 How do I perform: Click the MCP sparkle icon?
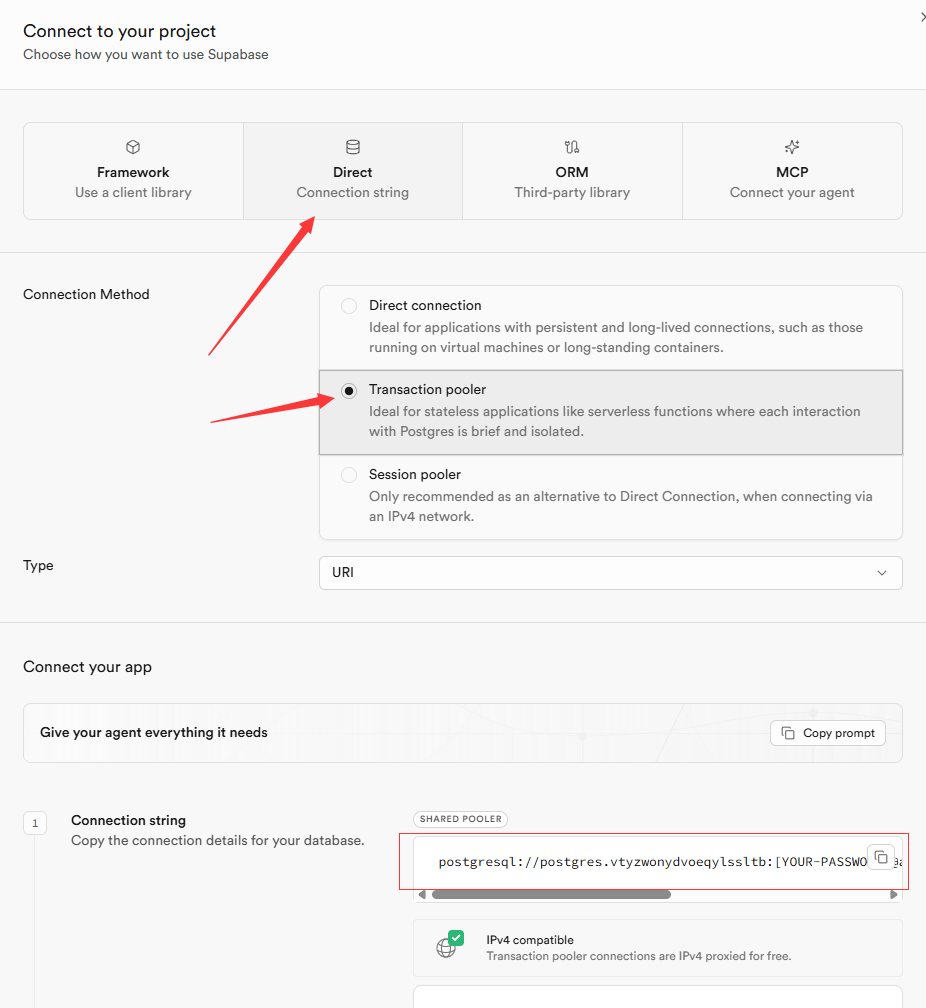click(x=792, y=147)
